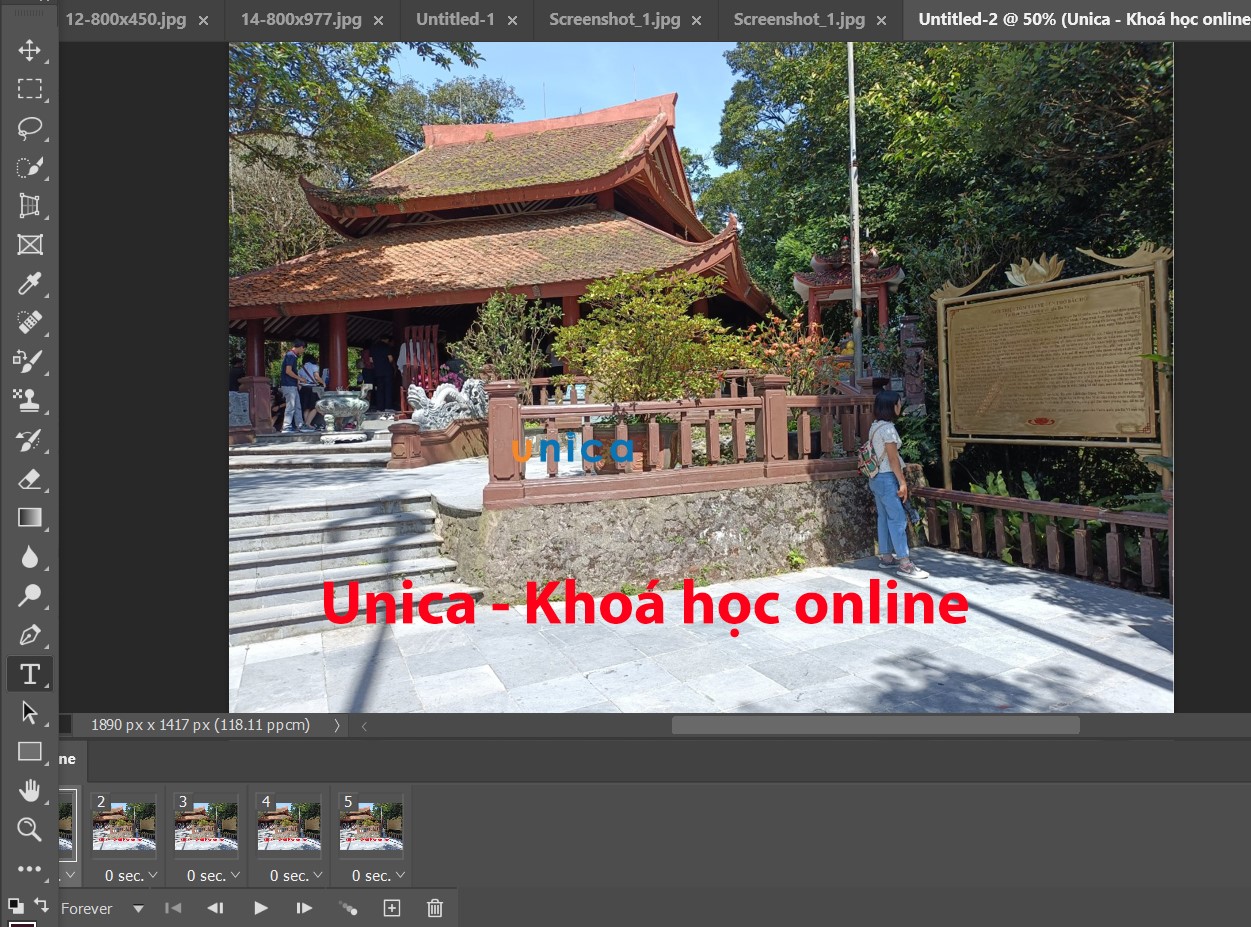
Task: Select the Hand tool
Action: coord(29,791)
